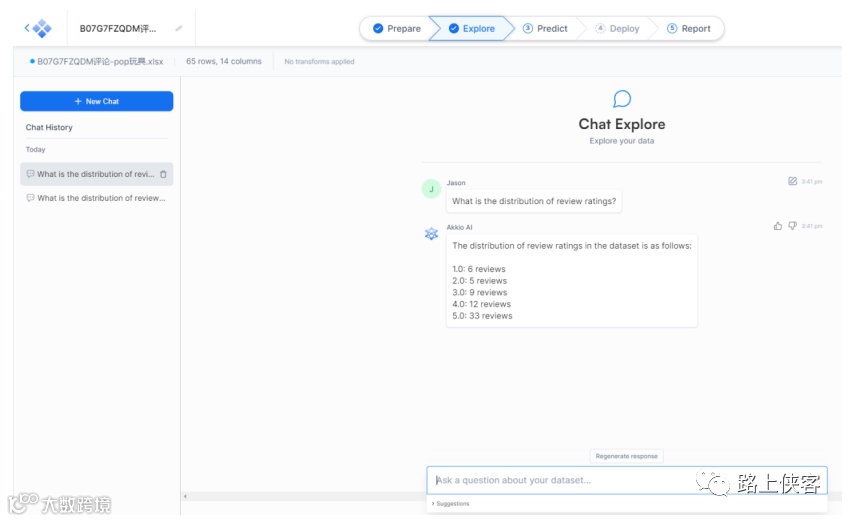Viewport: 848px width, 521px height.
Task: Click the '5.0: 33 reviews' line
Action: coord(482,316)
